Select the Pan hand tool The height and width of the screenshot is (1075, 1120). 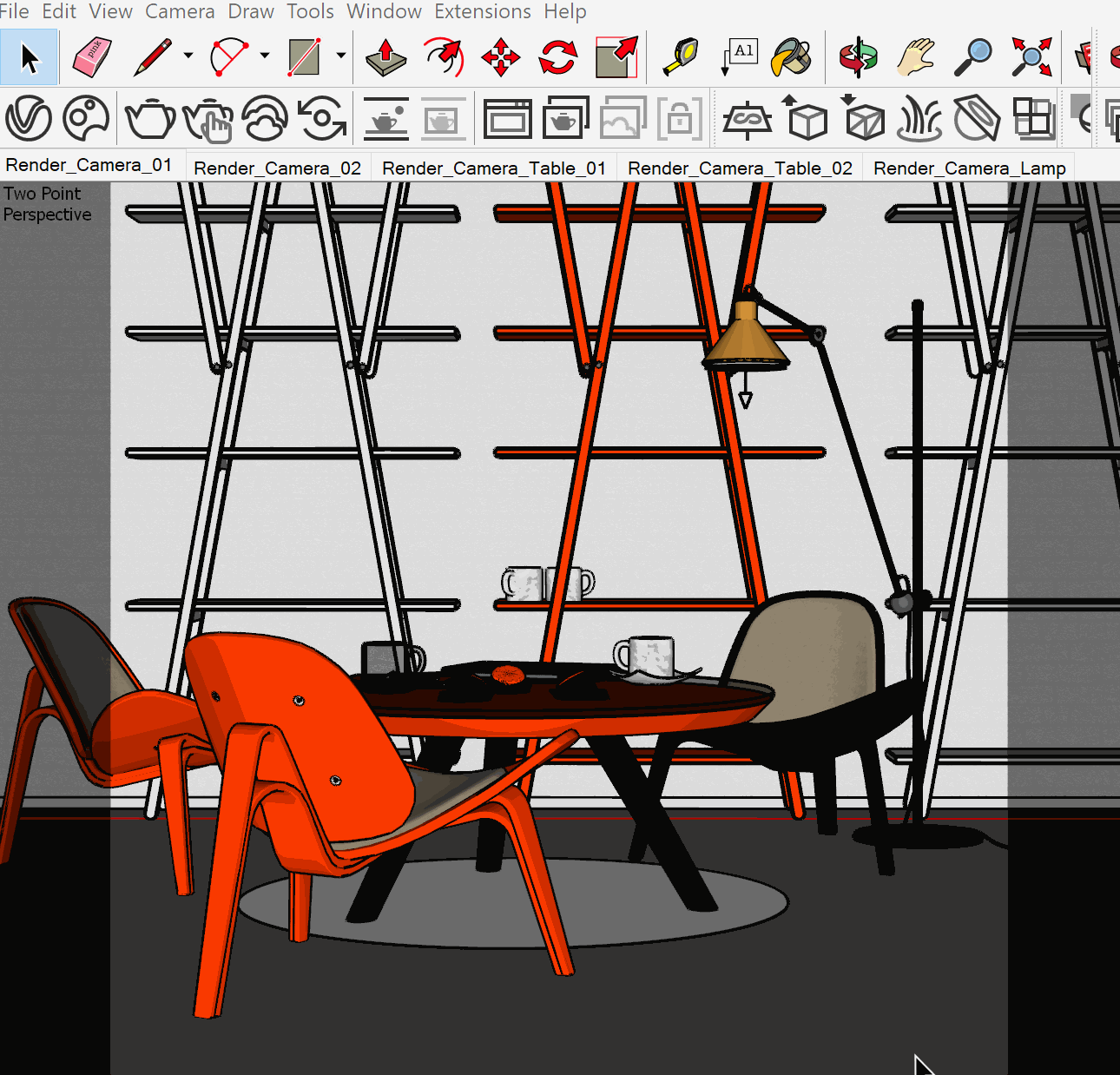tap(915, 57)
